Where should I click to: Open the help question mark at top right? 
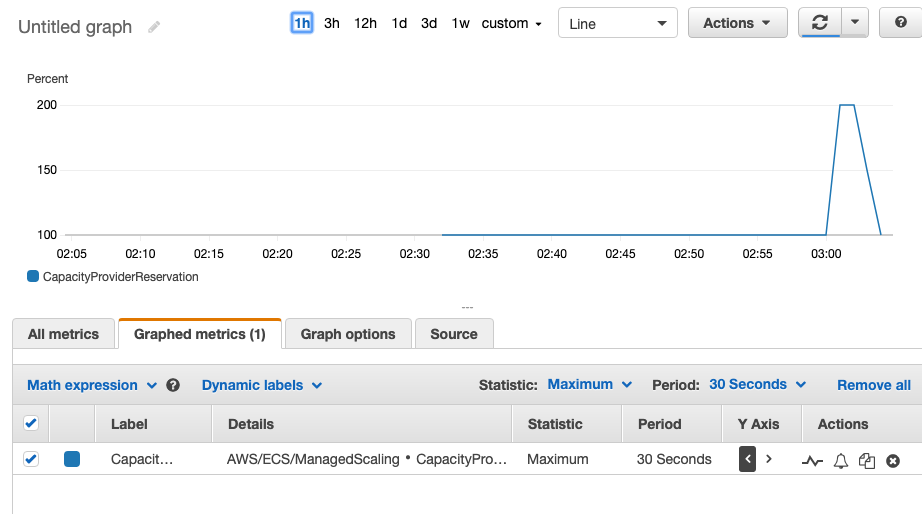(900, 23)
